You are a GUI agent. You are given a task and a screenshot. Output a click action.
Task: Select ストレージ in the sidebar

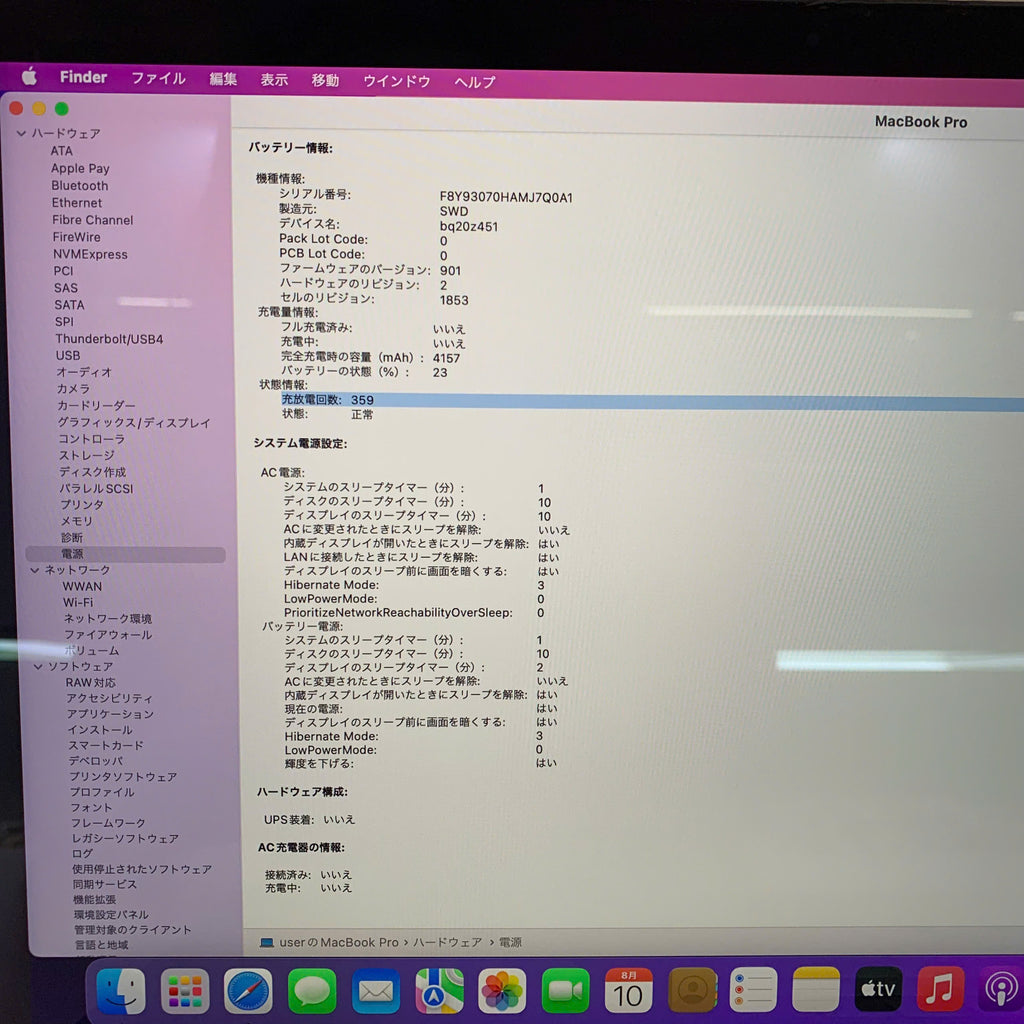point(87,455)
